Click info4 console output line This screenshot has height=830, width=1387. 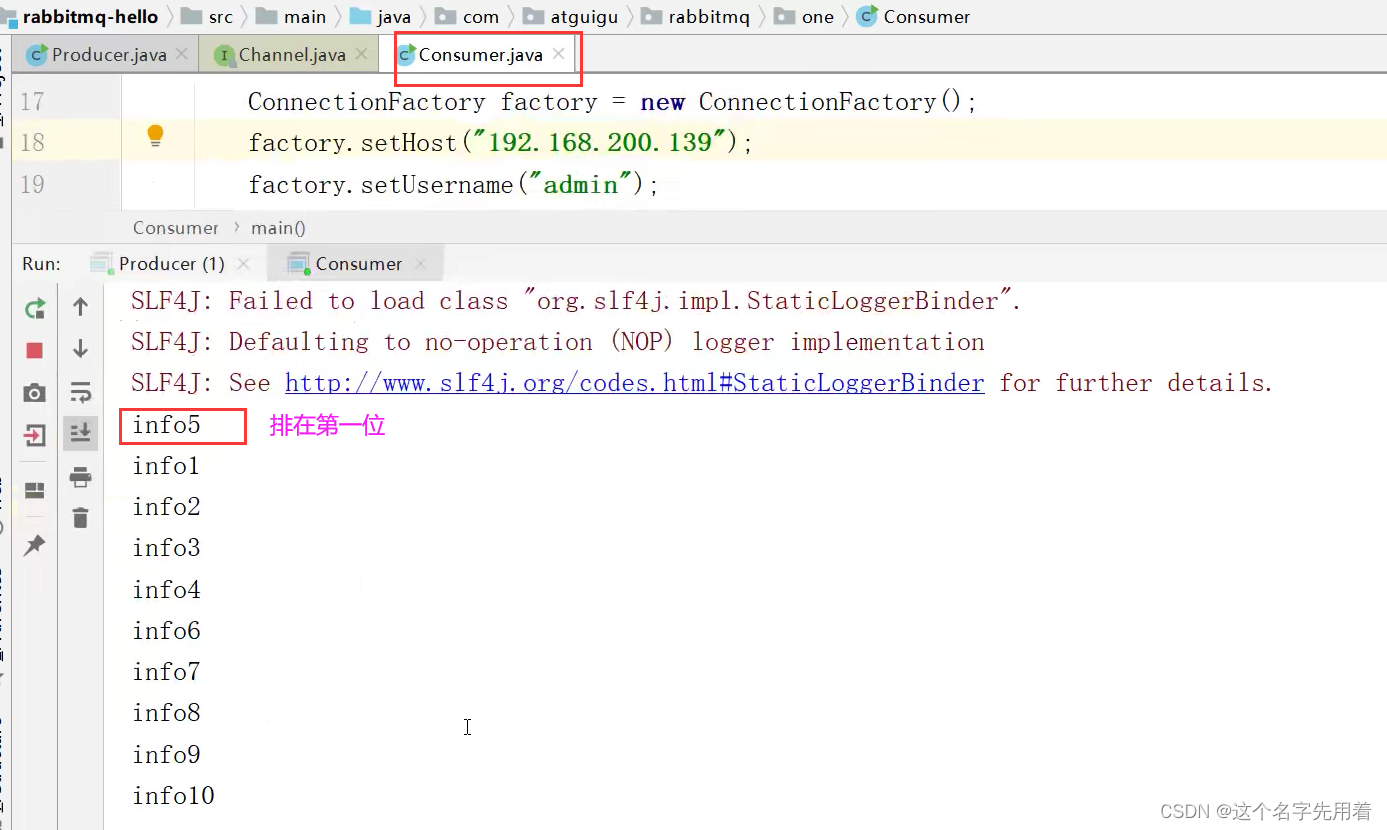(x=167, y=590)
